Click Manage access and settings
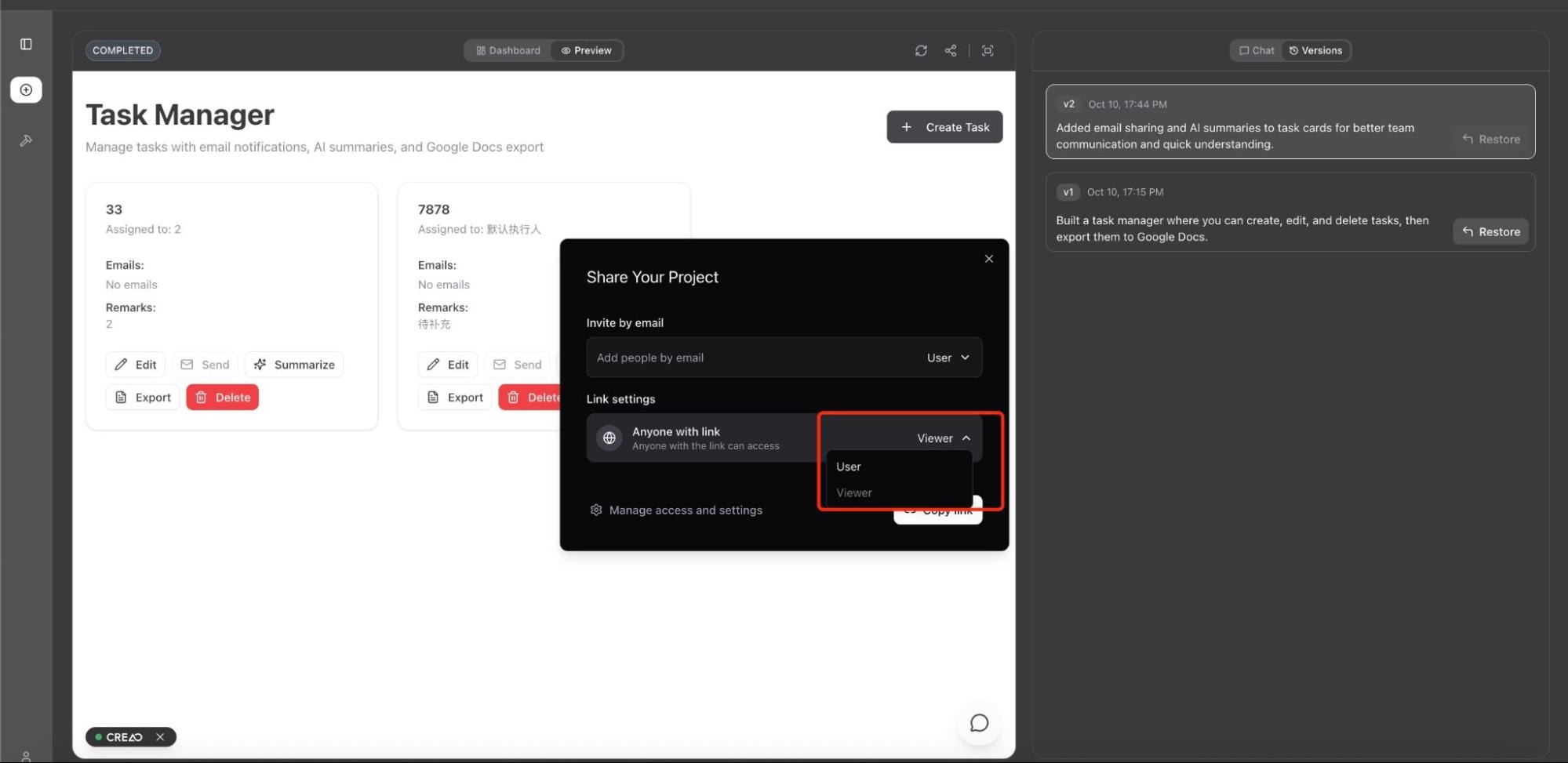Image resolution: width=1568 pixels, height=763 pixels. (675, 510)
